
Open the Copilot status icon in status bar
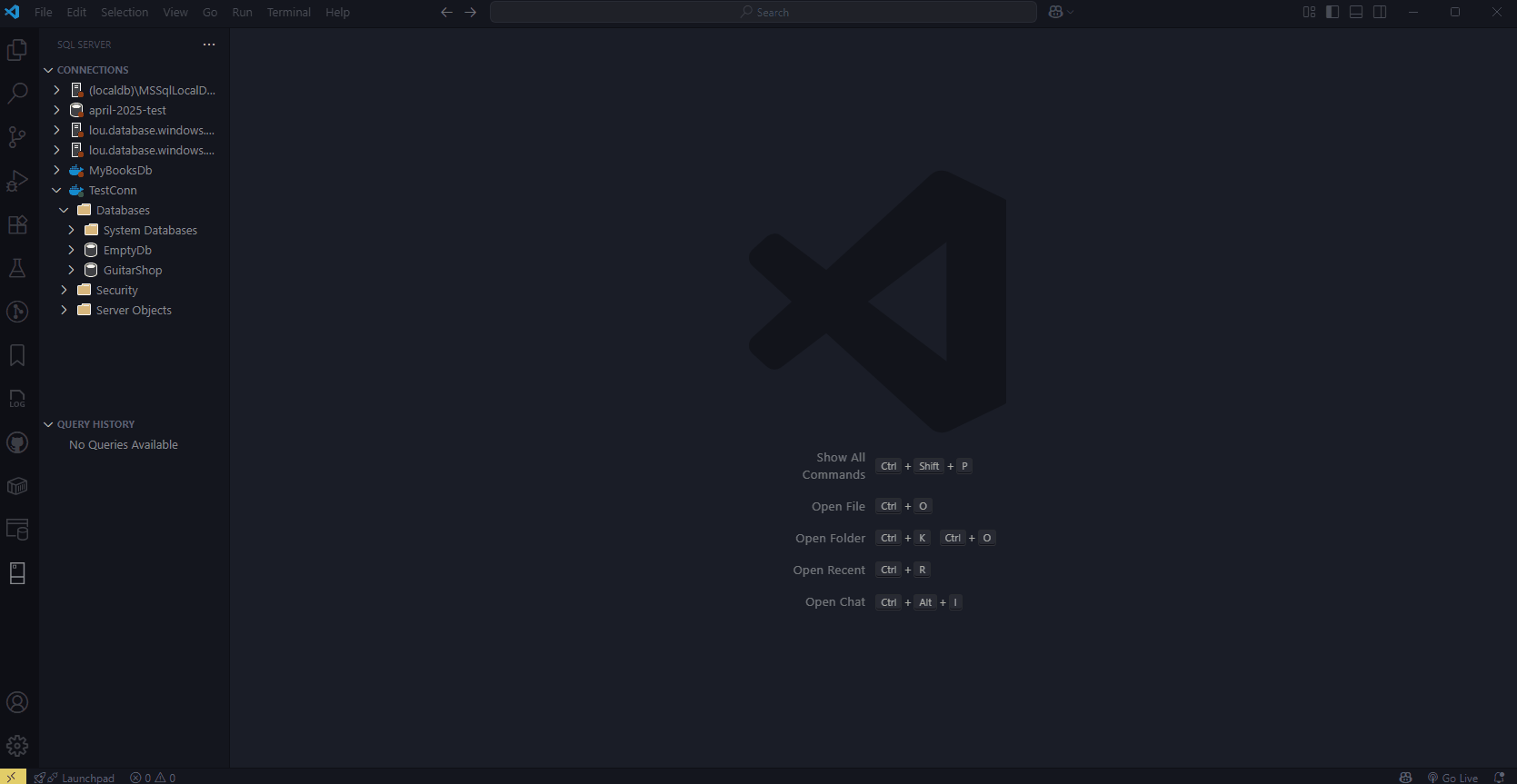click(1405, 778)
